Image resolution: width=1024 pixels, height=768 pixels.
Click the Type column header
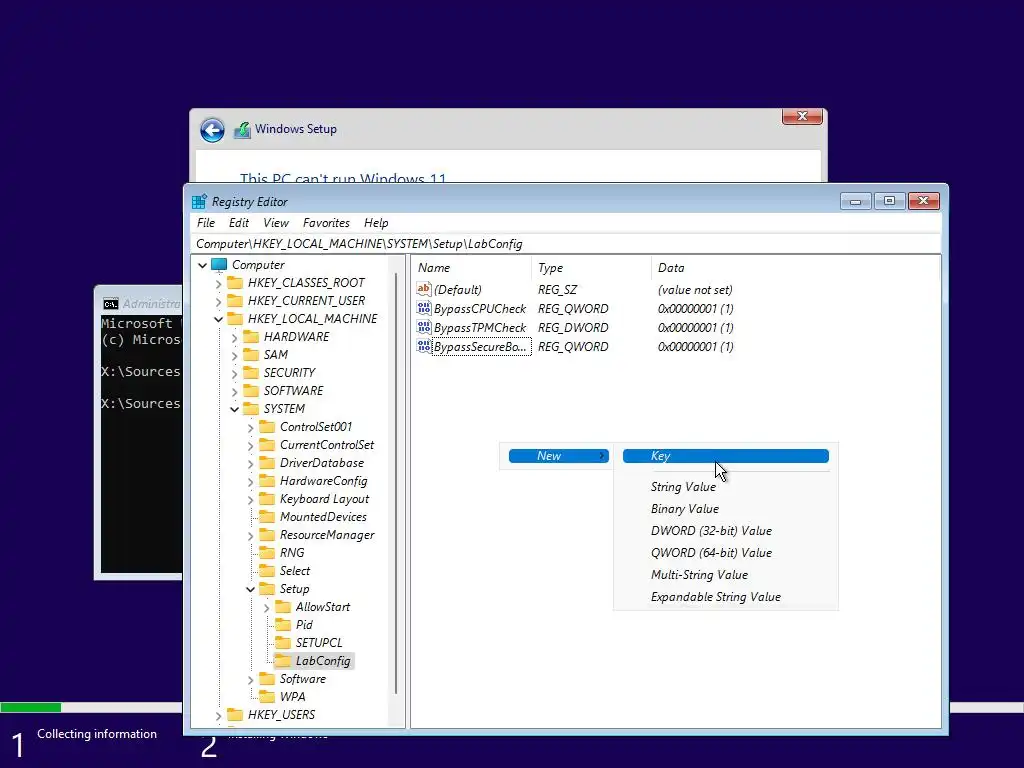tap(591, 268)
